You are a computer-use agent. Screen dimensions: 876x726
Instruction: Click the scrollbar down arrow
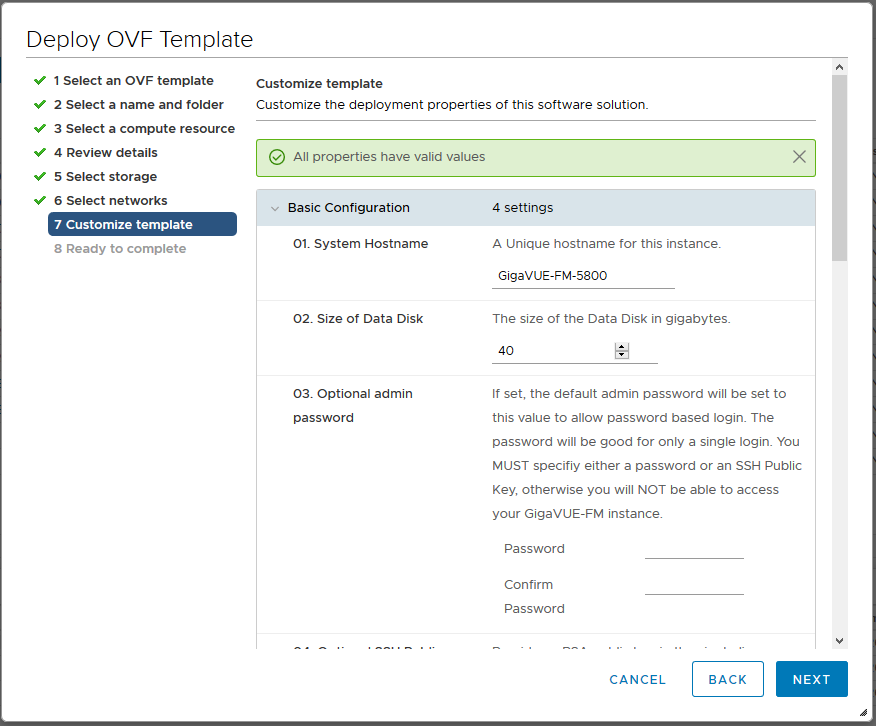tap(839, 641)
